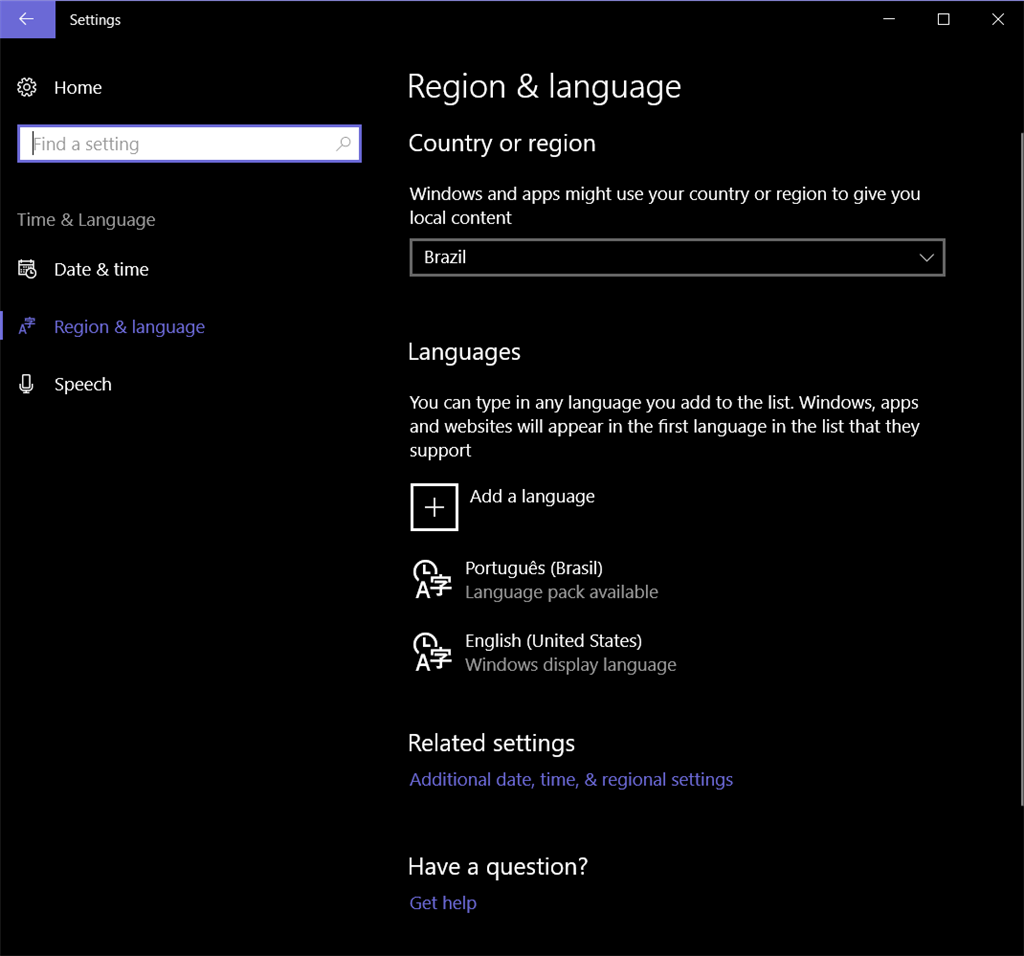Click the Windows display language text

pos(571,665)
